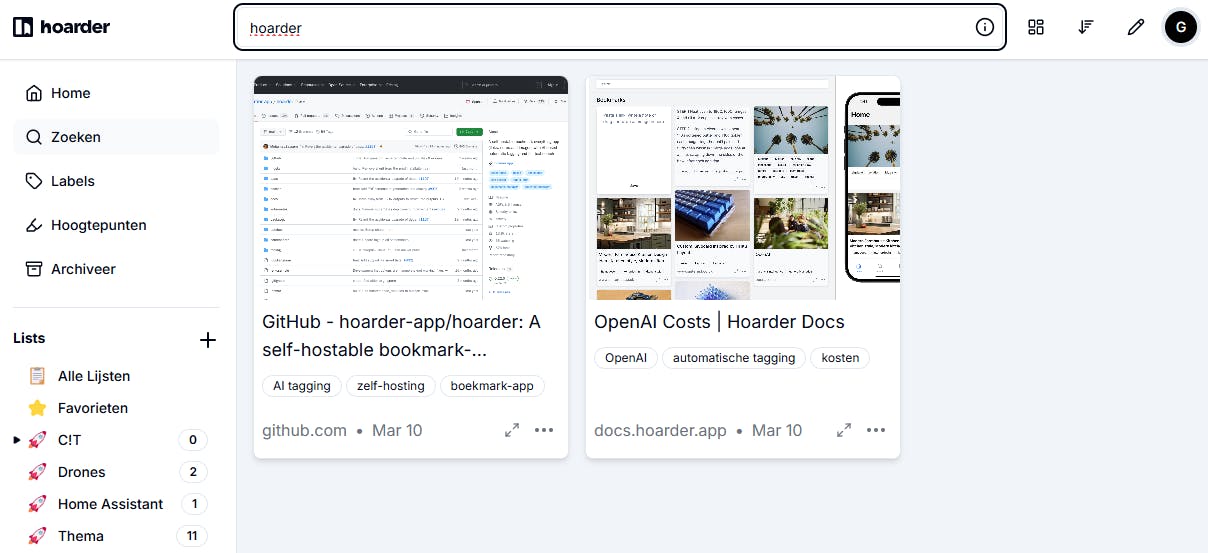
Task: Go to Home in the sidebar
Action: (x=116, y=93)
